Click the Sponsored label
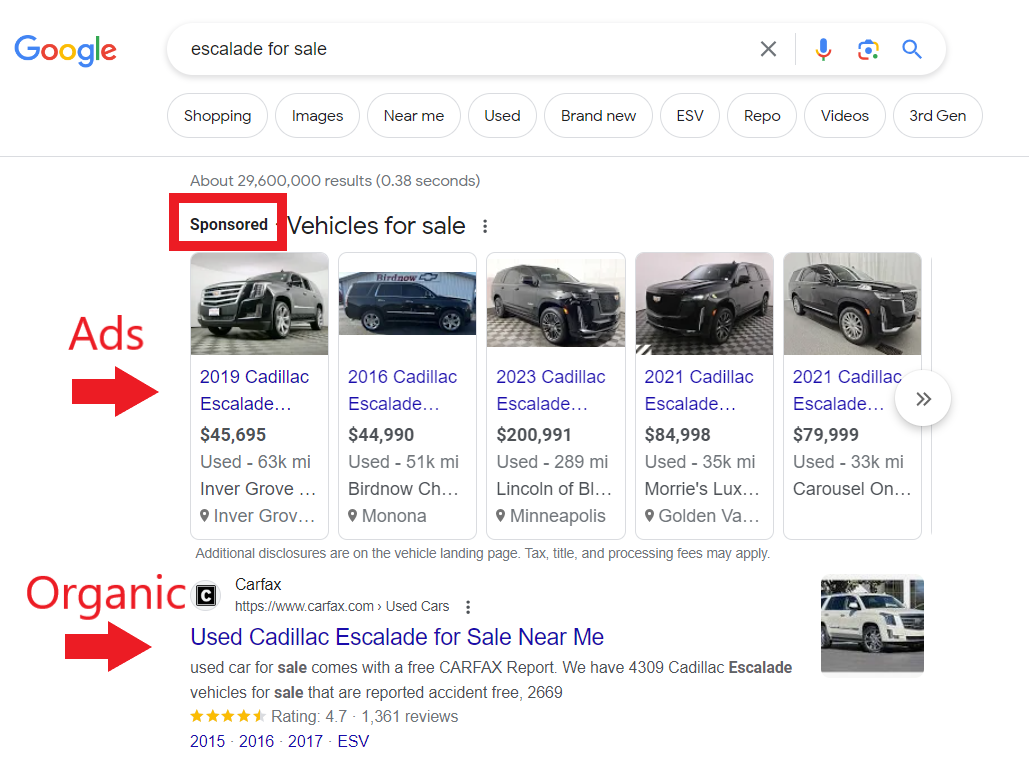The width and height of the screenshot is (1029, 760). [x=229, y=224]
